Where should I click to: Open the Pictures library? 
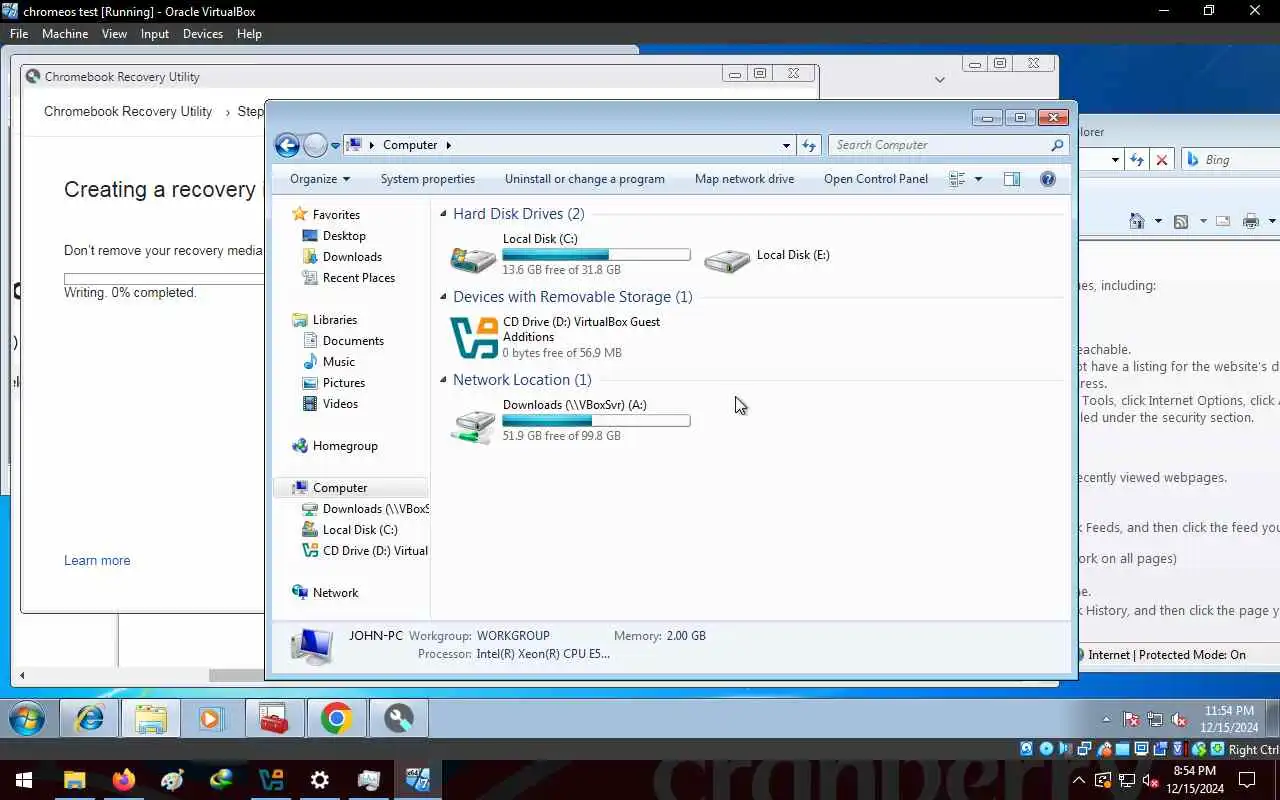pyautogui.click(x=344, y=383)
